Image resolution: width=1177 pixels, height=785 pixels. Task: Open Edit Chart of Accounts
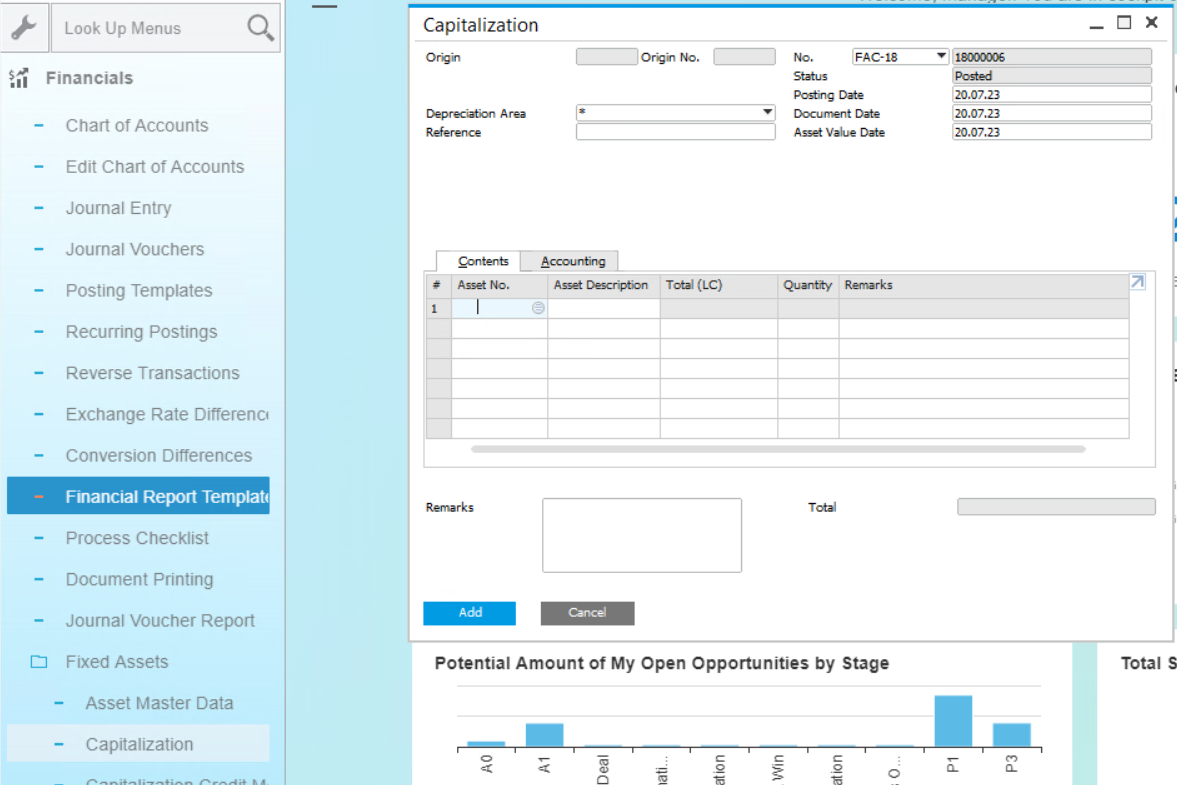pos(155,167)
